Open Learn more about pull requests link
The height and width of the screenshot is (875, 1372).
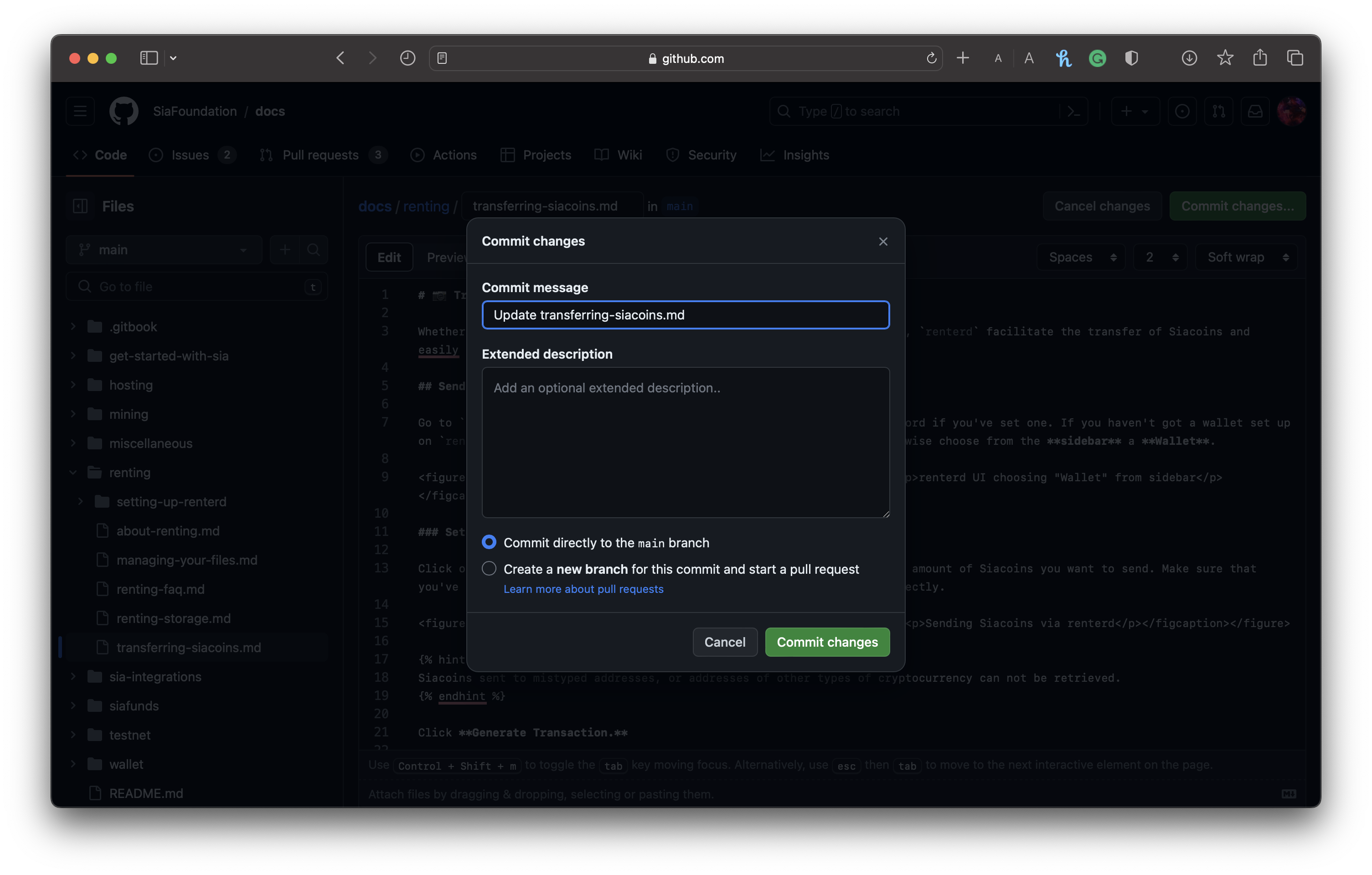pos(583,589)
